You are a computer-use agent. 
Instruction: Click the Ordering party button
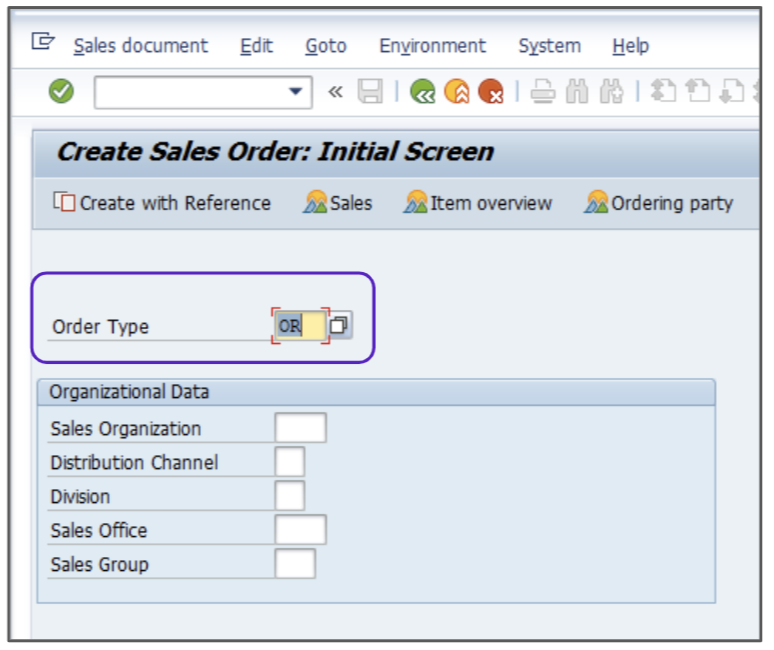[x=659, y=203]
